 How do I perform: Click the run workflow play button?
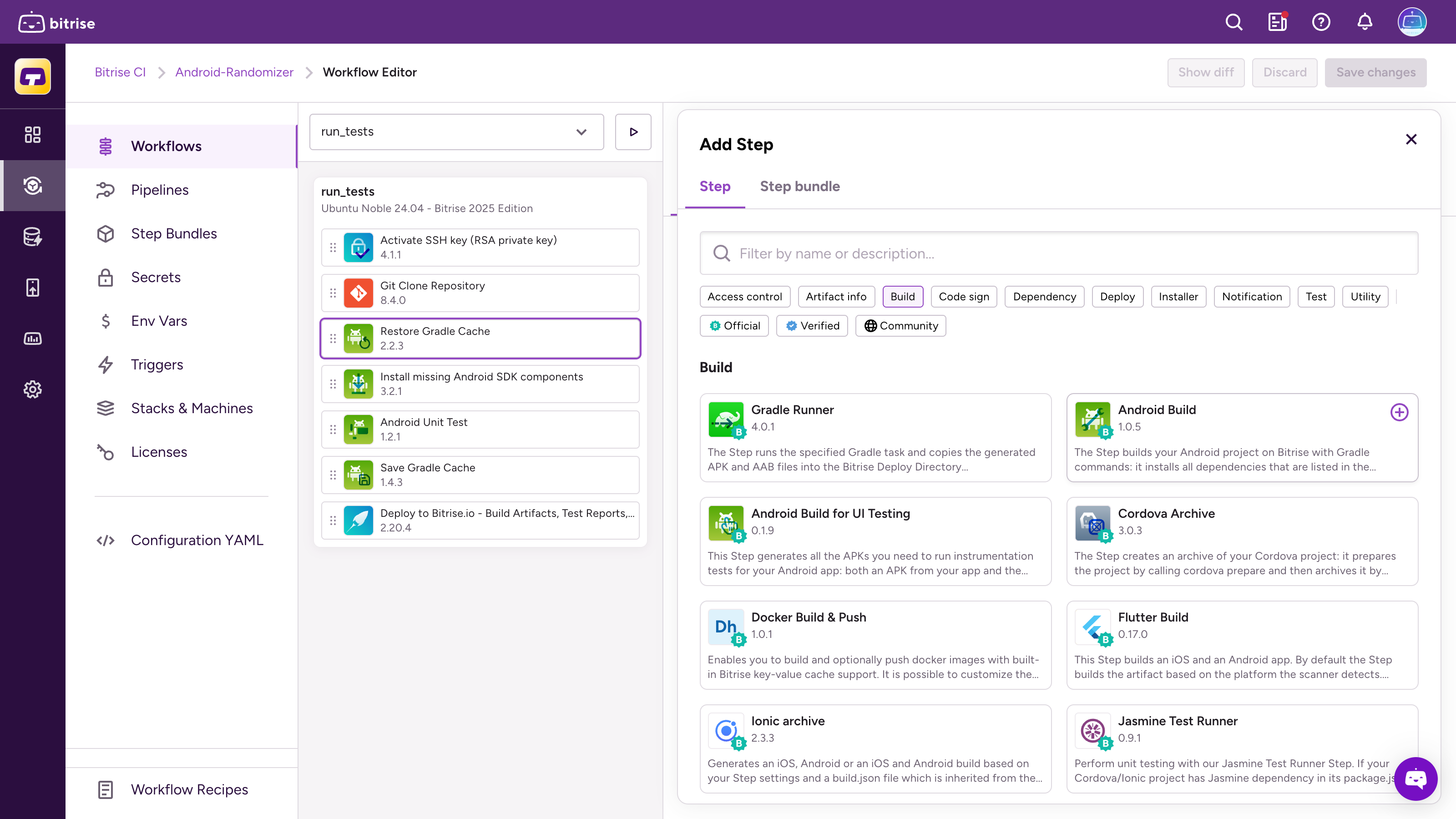coord(633,131)
